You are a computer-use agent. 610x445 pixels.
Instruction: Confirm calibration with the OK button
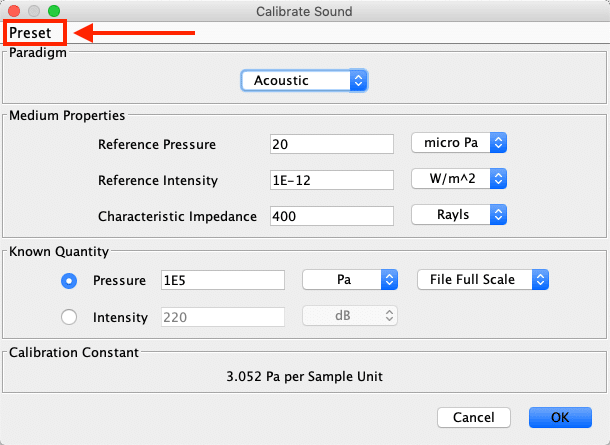click(x=560, y=417)
